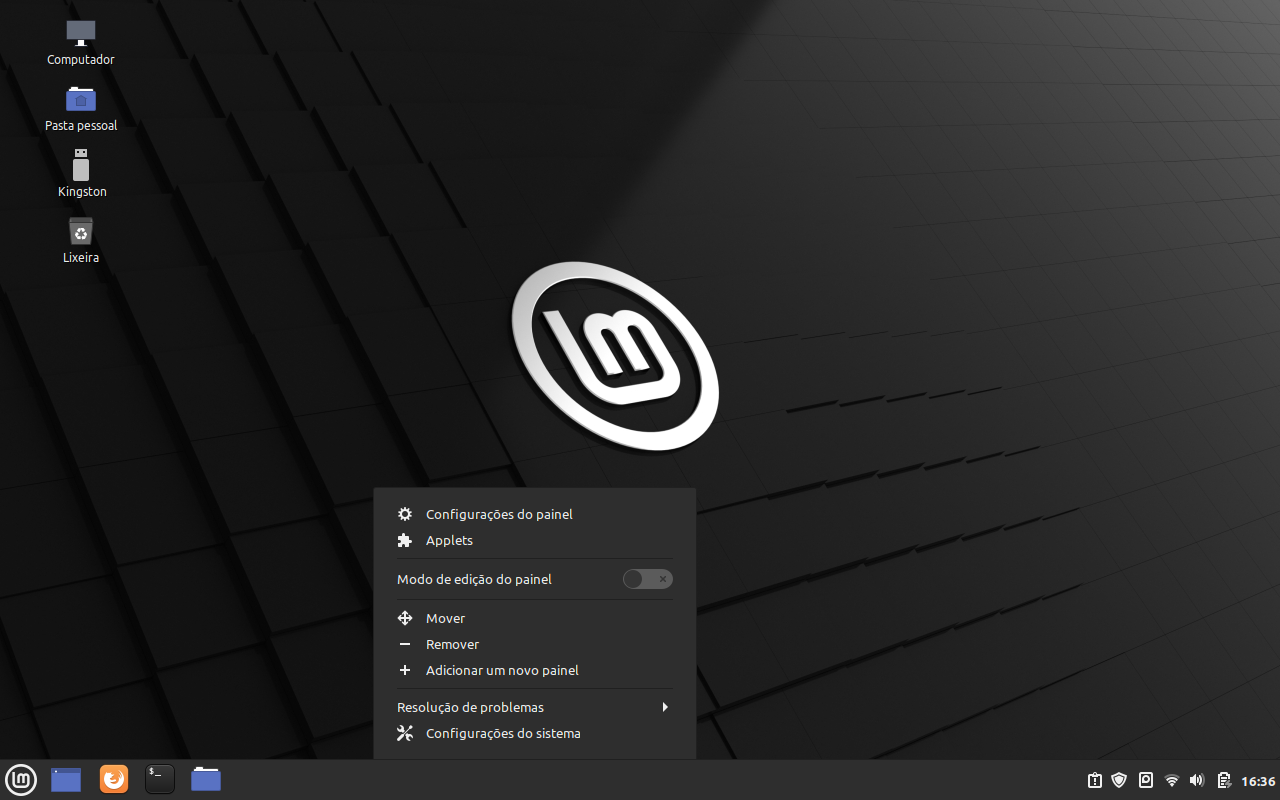Screen dimensions: 1280x800
Task: Open the Wi-Fi network applet
Action: [1172, 780]
